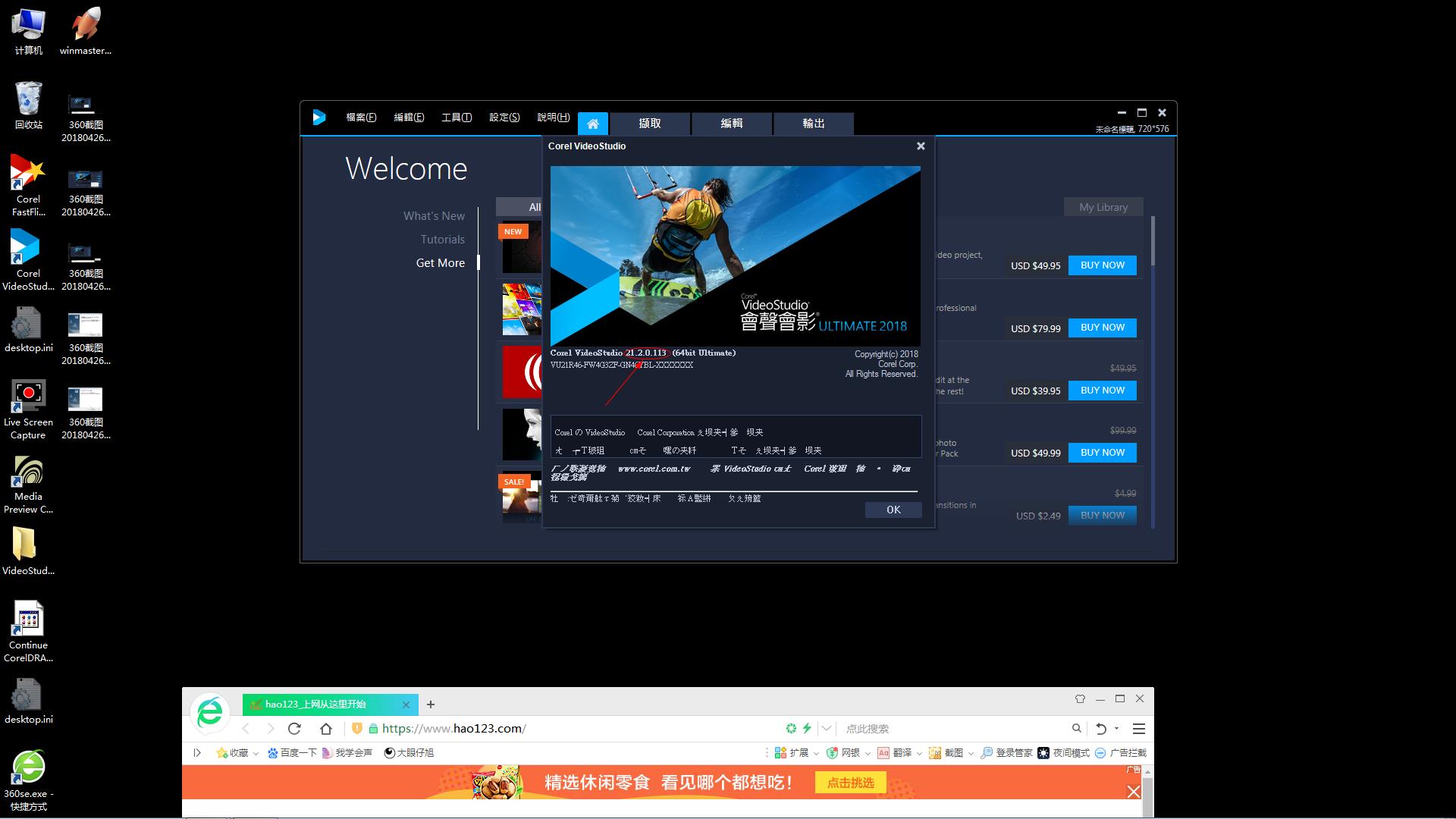Click the undo-close-tab icon in browser

click(x=1101, y=729)
